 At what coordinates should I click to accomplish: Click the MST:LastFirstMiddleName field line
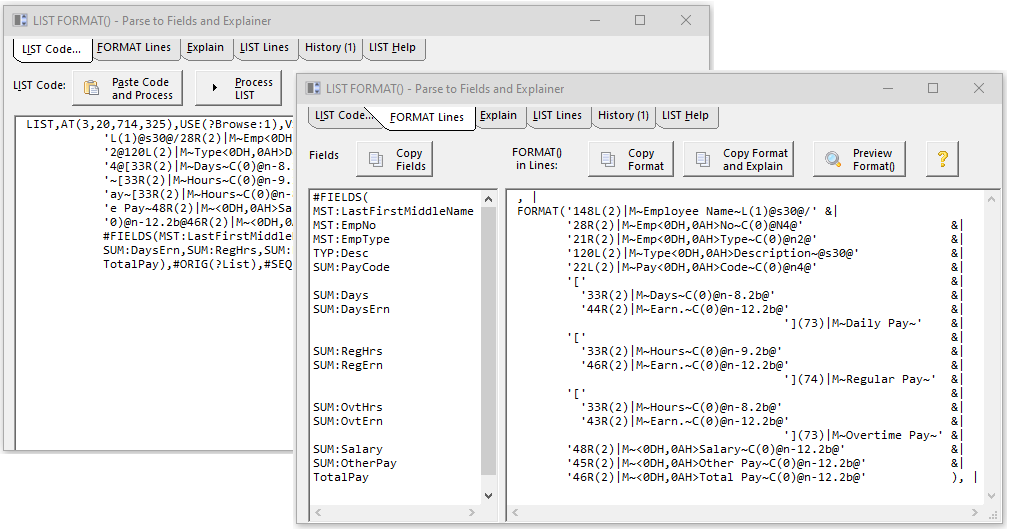(393, 211)
